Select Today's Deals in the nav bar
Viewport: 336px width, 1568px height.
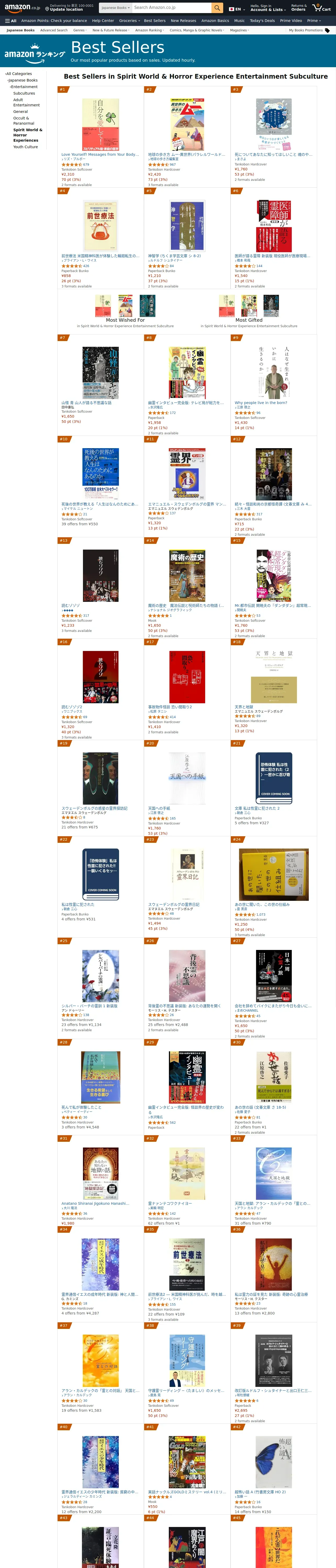click(x=262, y=21)
